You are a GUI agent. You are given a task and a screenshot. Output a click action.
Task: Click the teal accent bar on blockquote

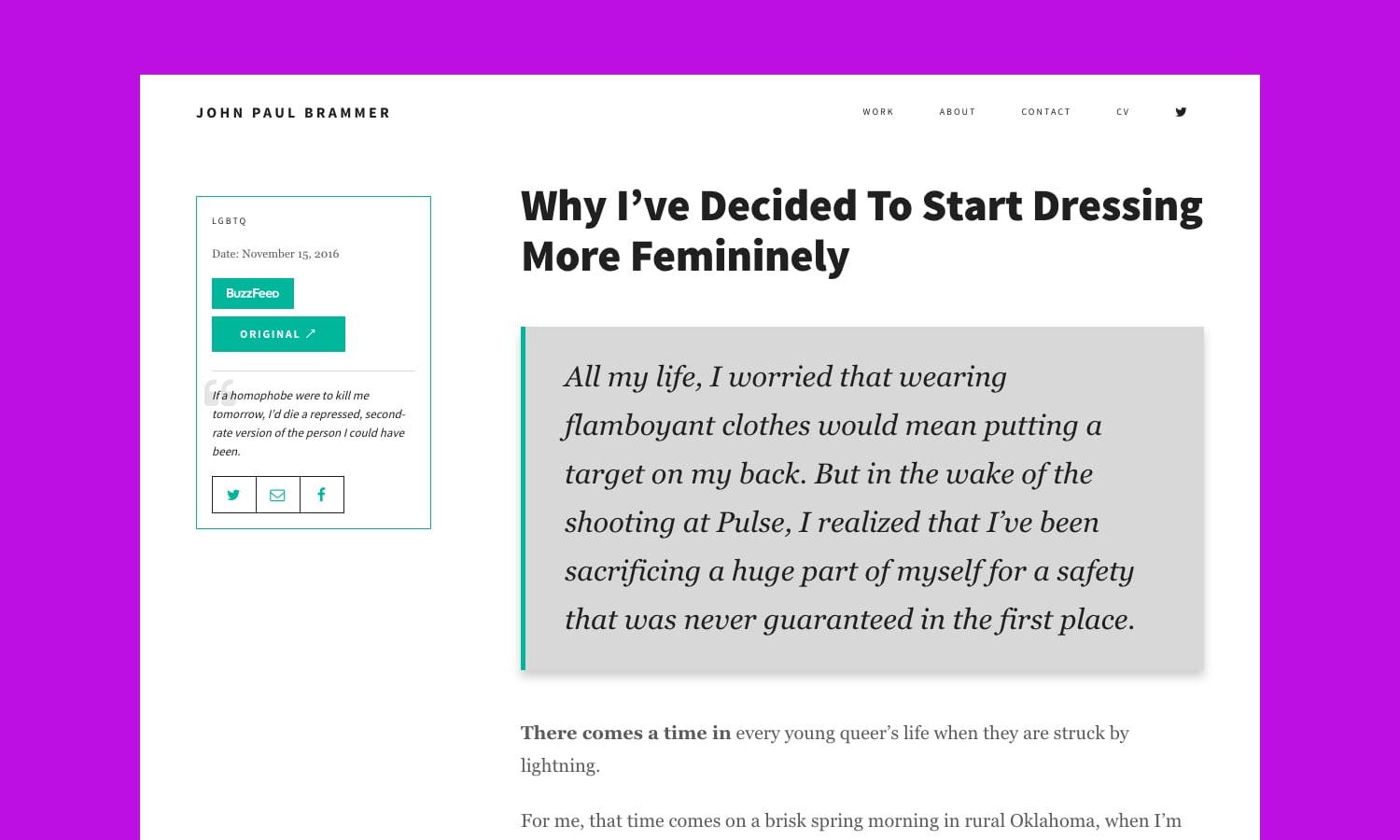coord(523,498)
